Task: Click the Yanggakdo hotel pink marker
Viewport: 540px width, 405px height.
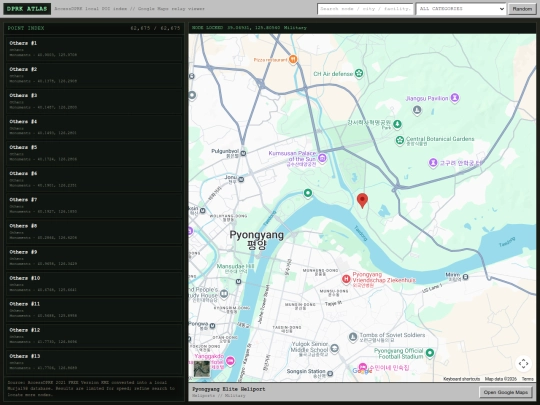Action: (x=230, y=361)
